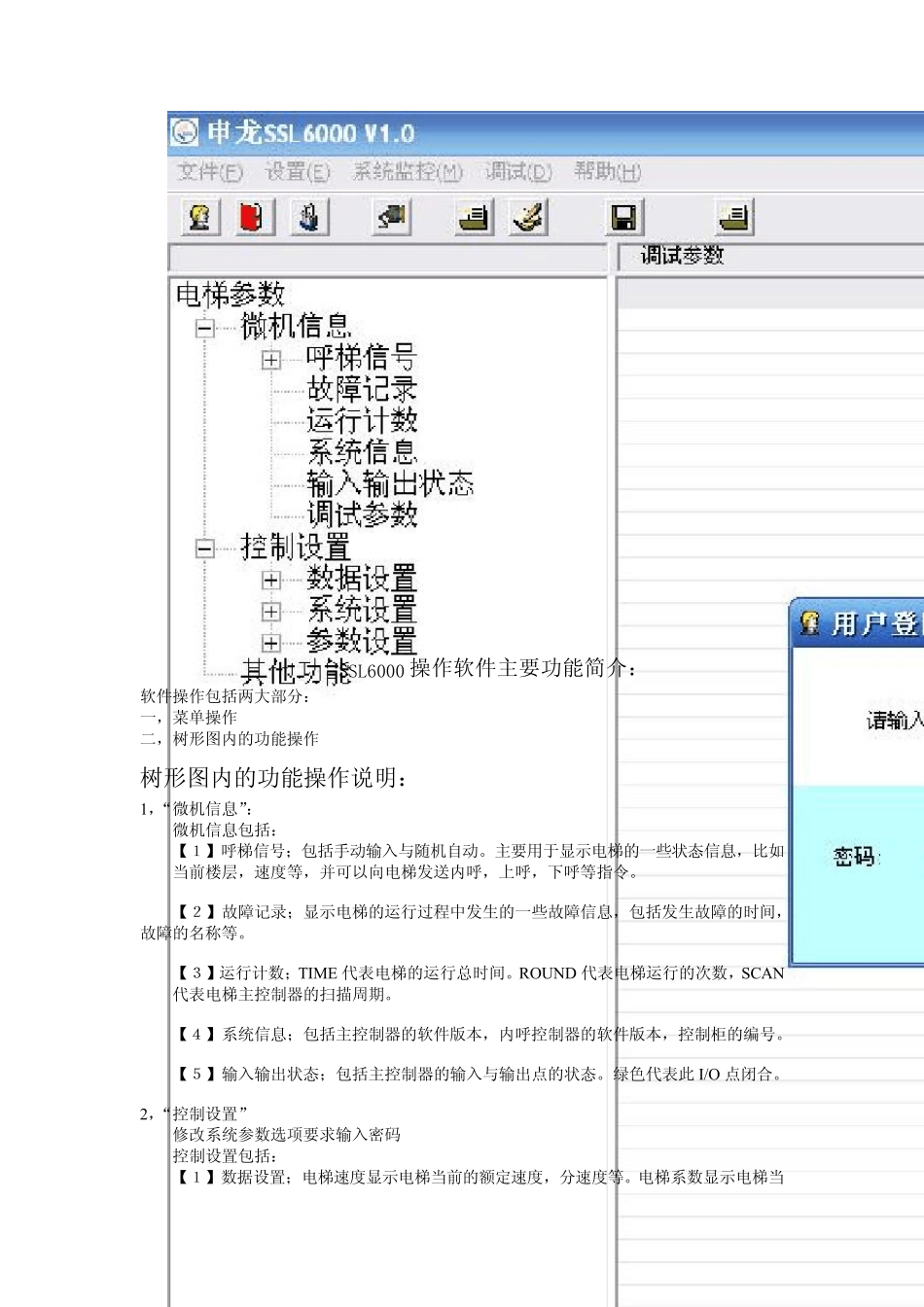The width and height of the screenshot is (924, 1307).
Task: Click the pointing hand toolbar icon
Action: point(392,216)
